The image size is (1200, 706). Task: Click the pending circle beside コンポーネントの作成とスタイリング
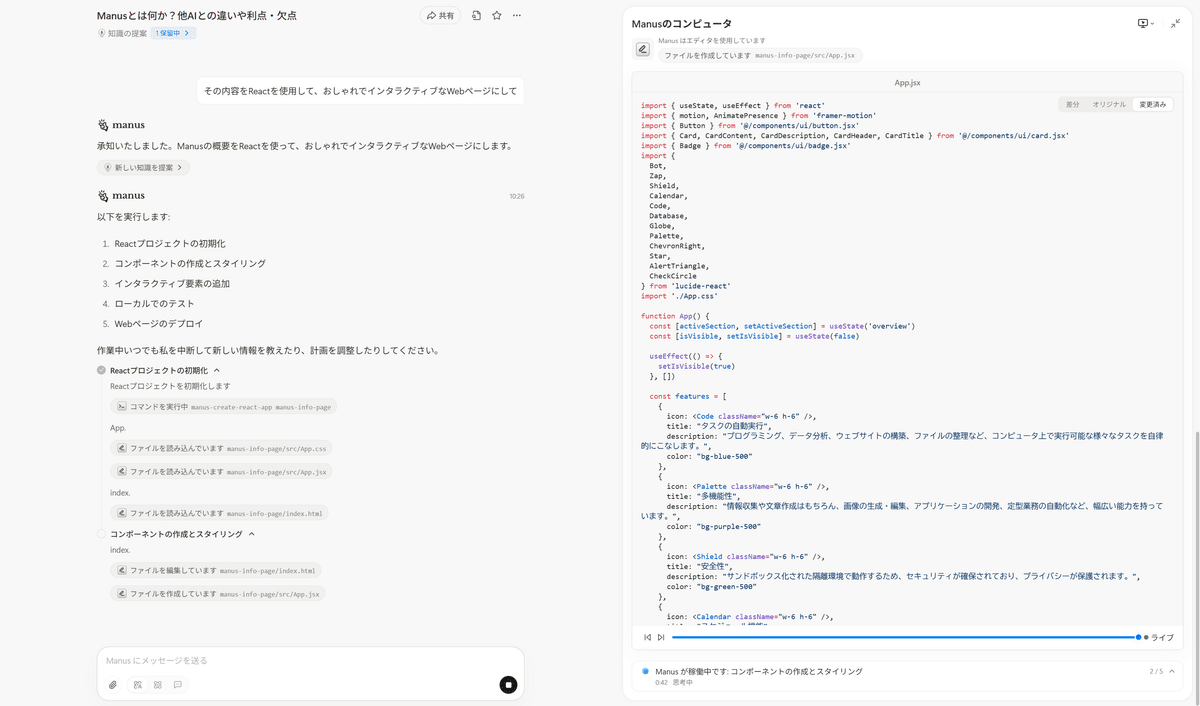(x=101, y=534)
